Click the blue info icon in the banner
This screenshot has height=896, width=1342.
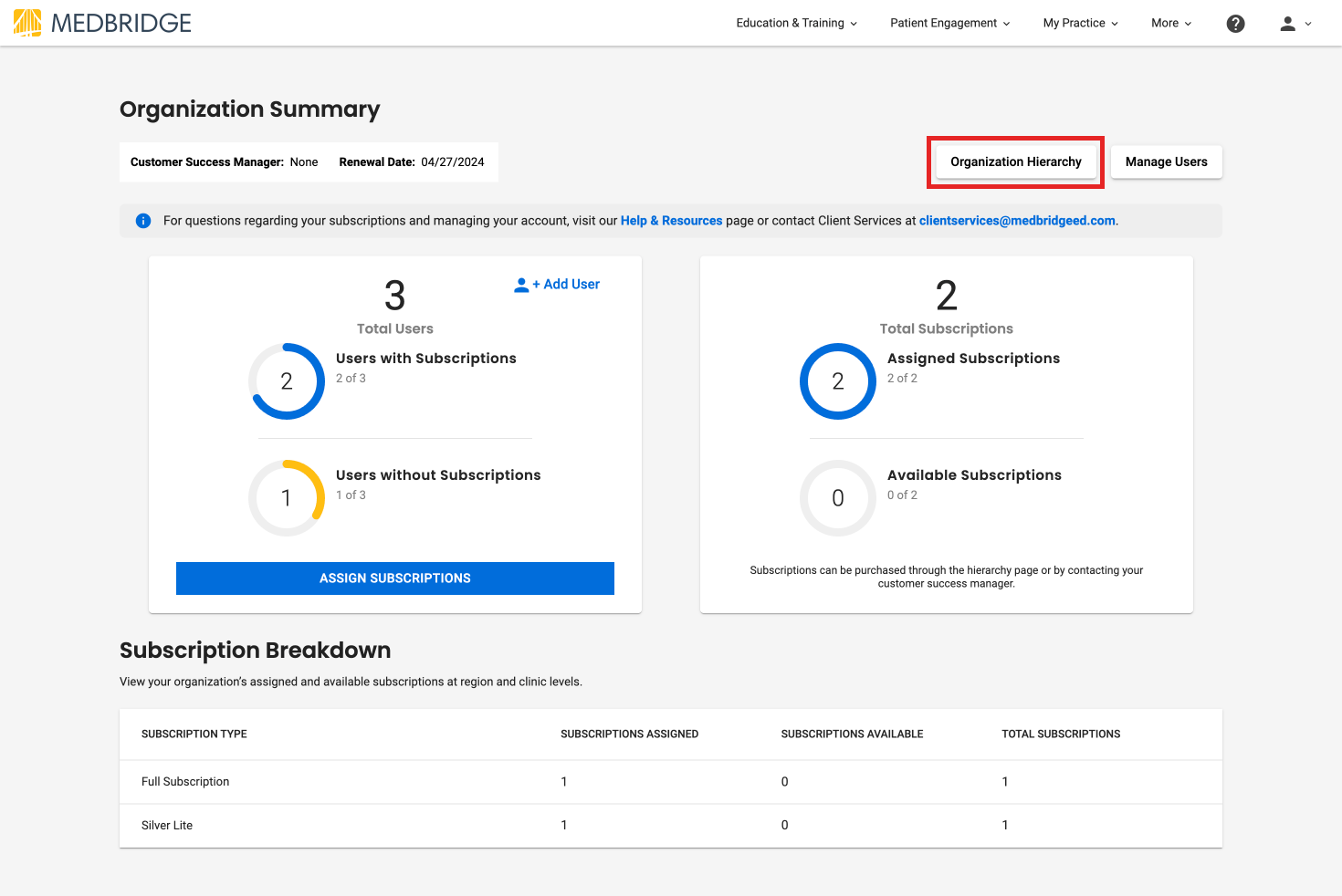[x=143, y=221]
